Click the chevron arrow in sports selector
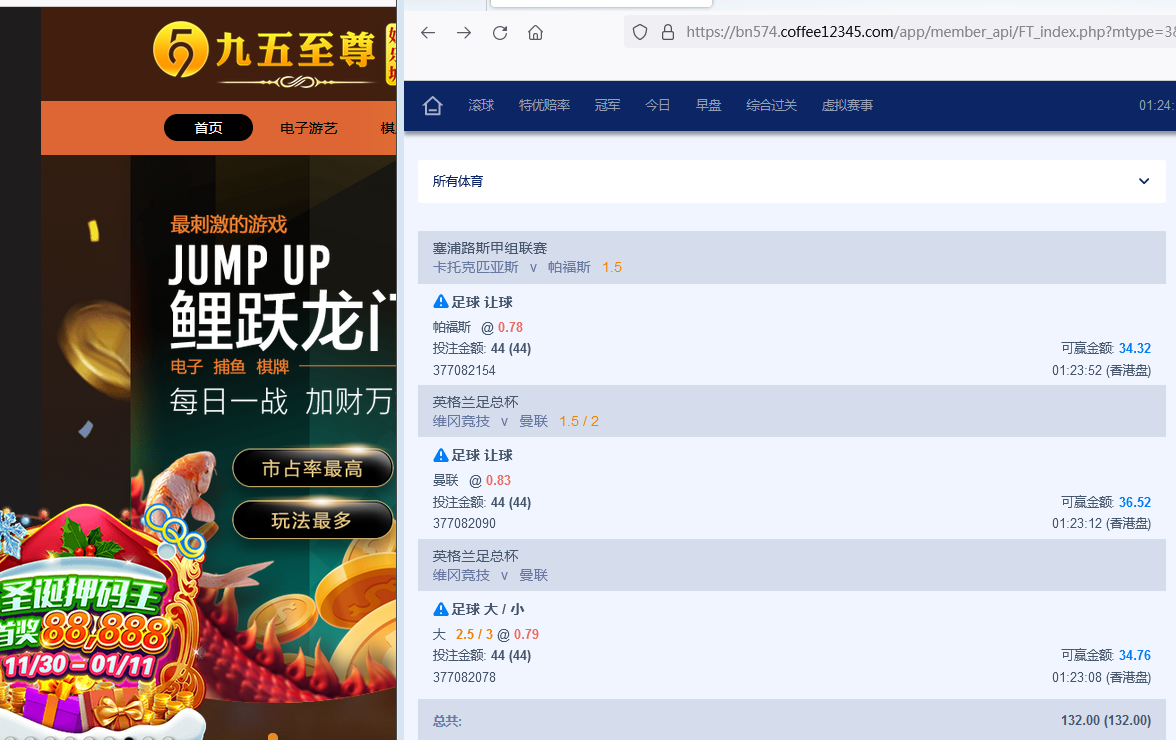1176x740 pixels. (1144, 181)
